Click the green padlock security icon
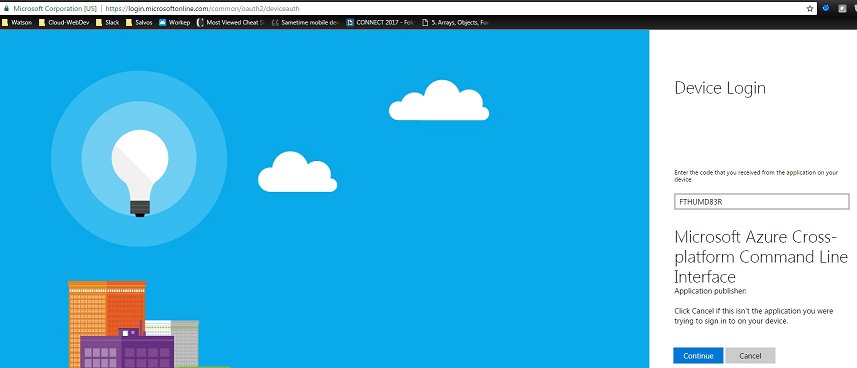This screenshot has height=368, width=857. (7, 9)
